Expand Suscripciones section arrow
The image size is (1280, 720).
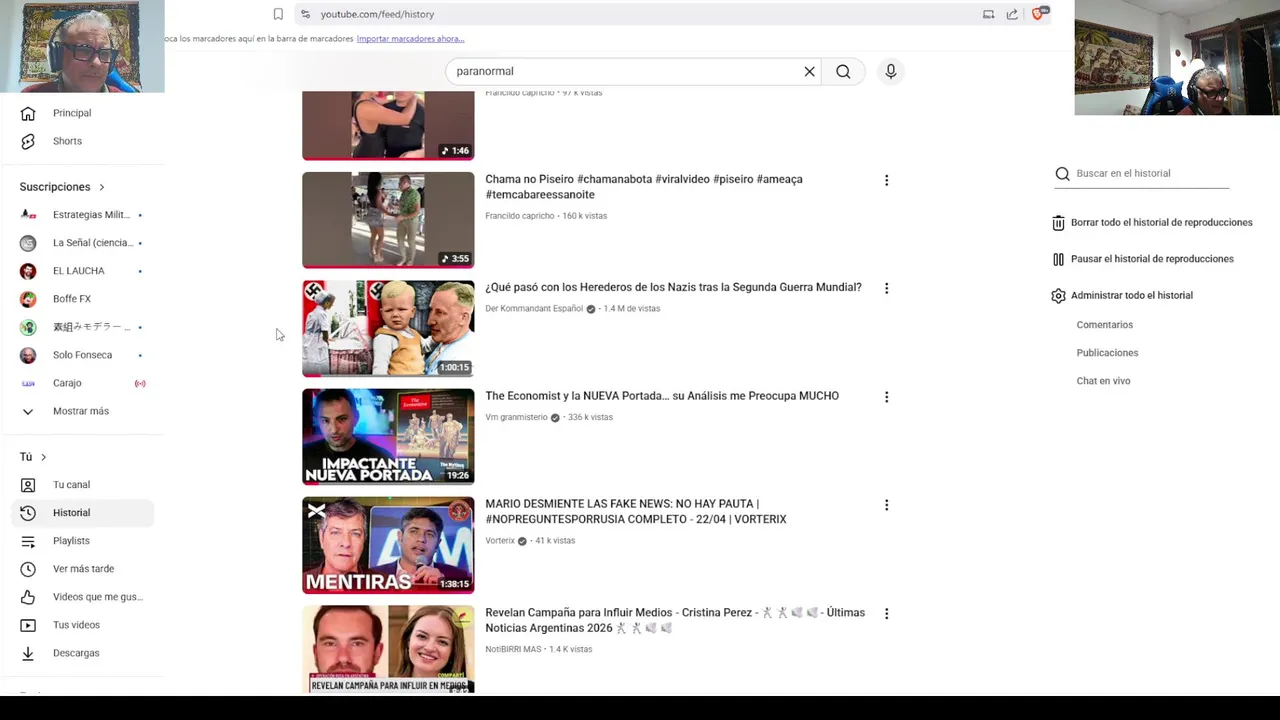[101, 187]
